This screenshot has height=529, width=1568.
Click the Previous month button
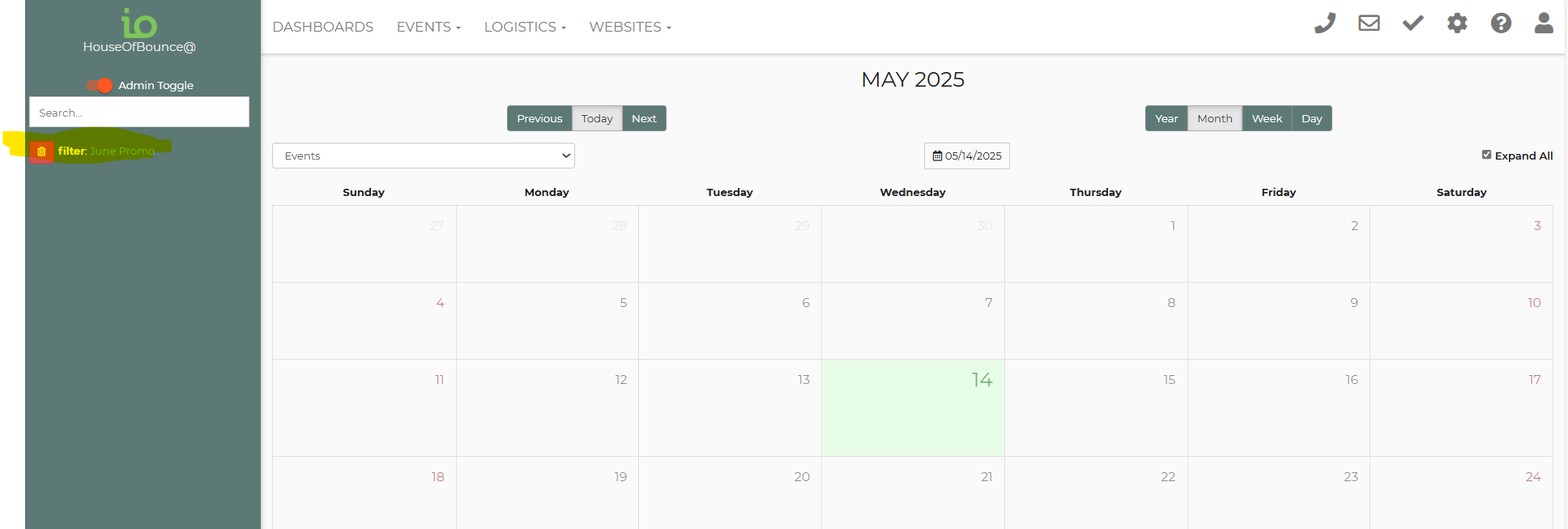539,118
